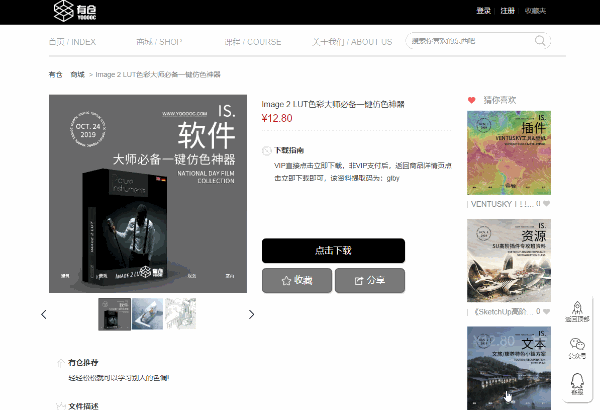Click the crown icon beside 文件描述
This screenshot has height=410, width=600.
pyautogui.click(x=60, y=406)
